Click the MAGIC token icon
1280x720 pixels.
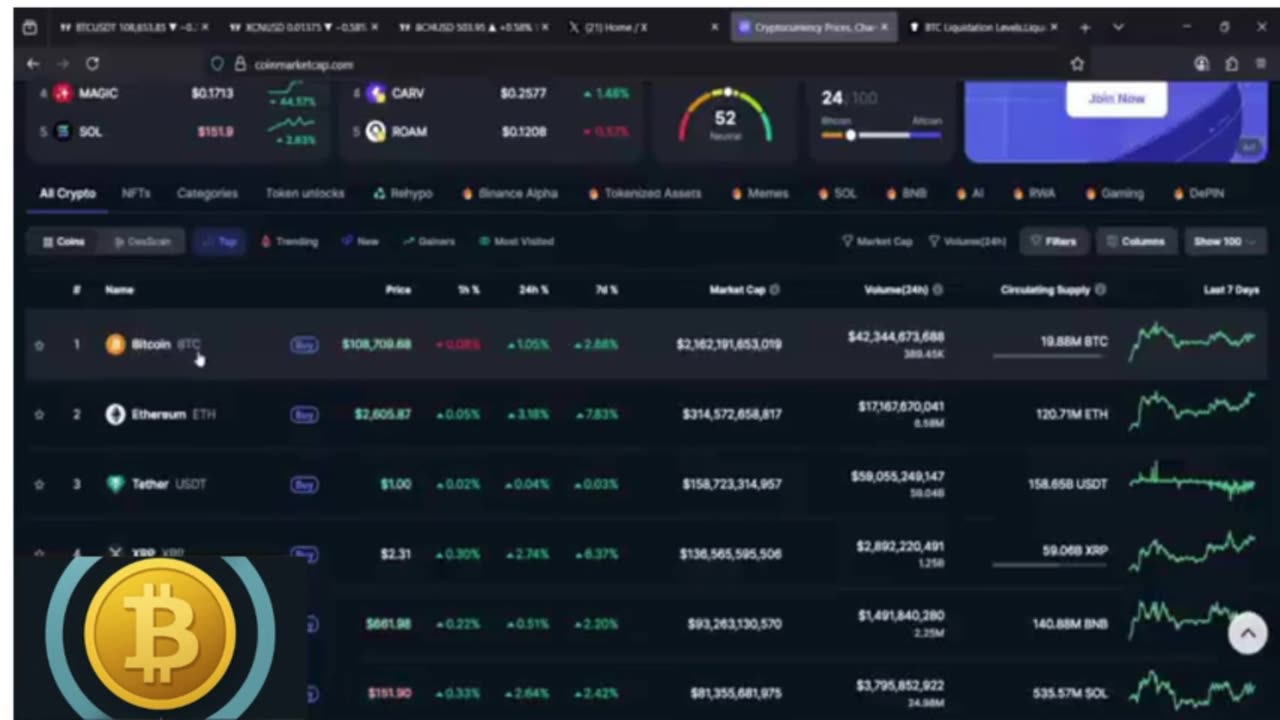click(63, 93)
